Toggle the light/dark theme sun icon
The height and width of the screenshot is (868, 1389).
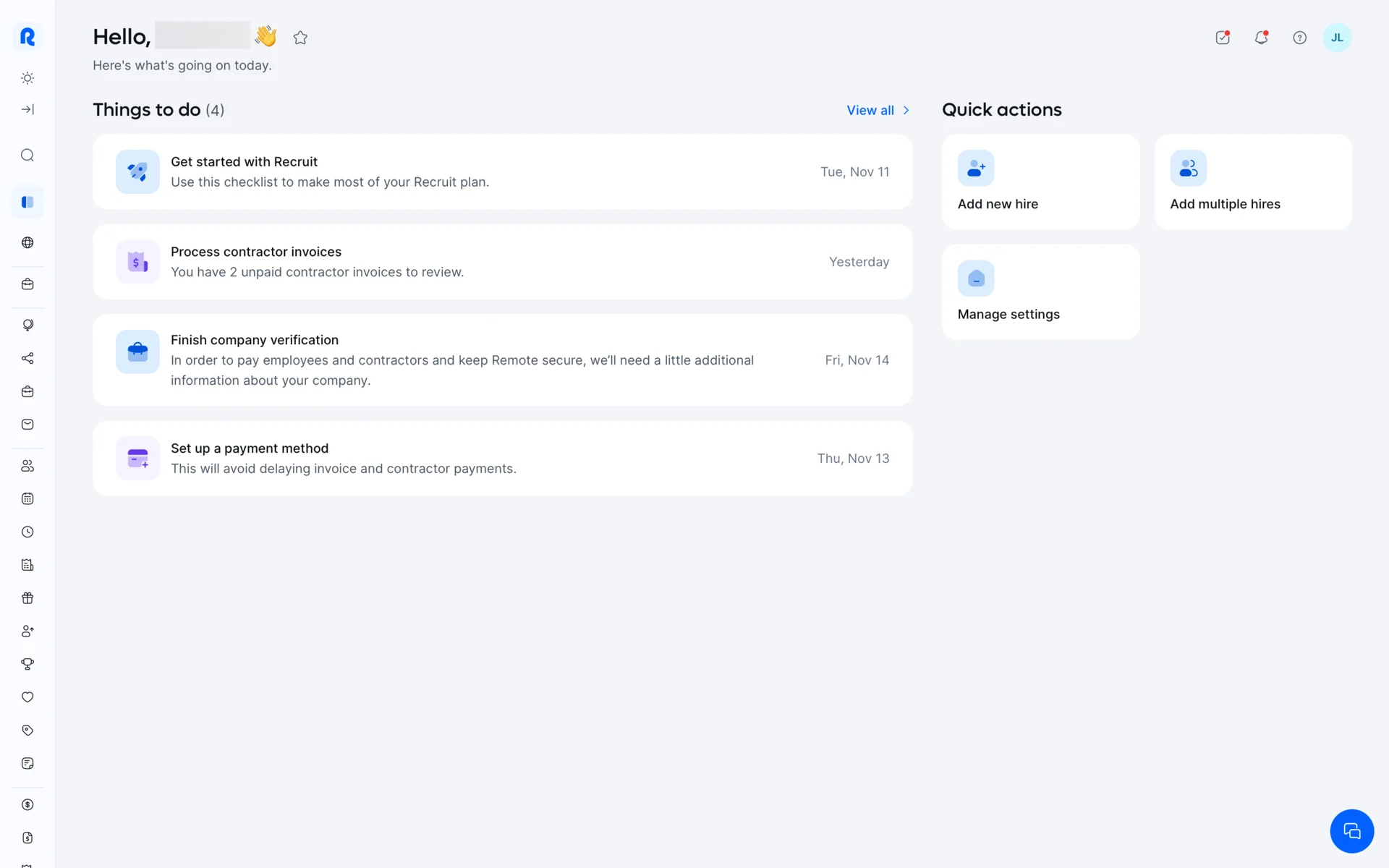coord(27,78)
